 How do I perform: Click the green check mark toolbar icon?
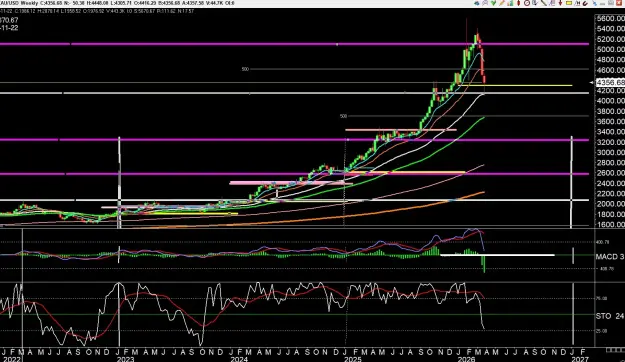point(493,3)
